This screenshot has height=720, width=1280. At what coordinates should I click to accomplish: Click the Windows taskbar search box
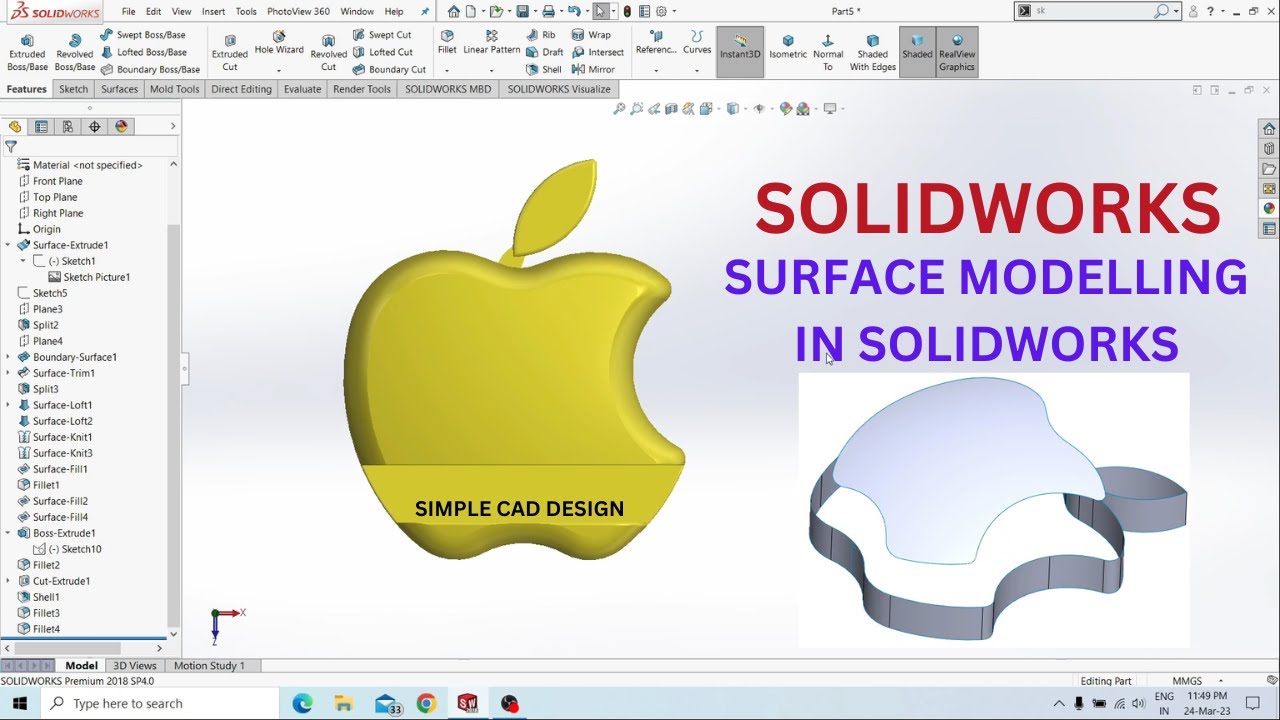click(161, 703)
